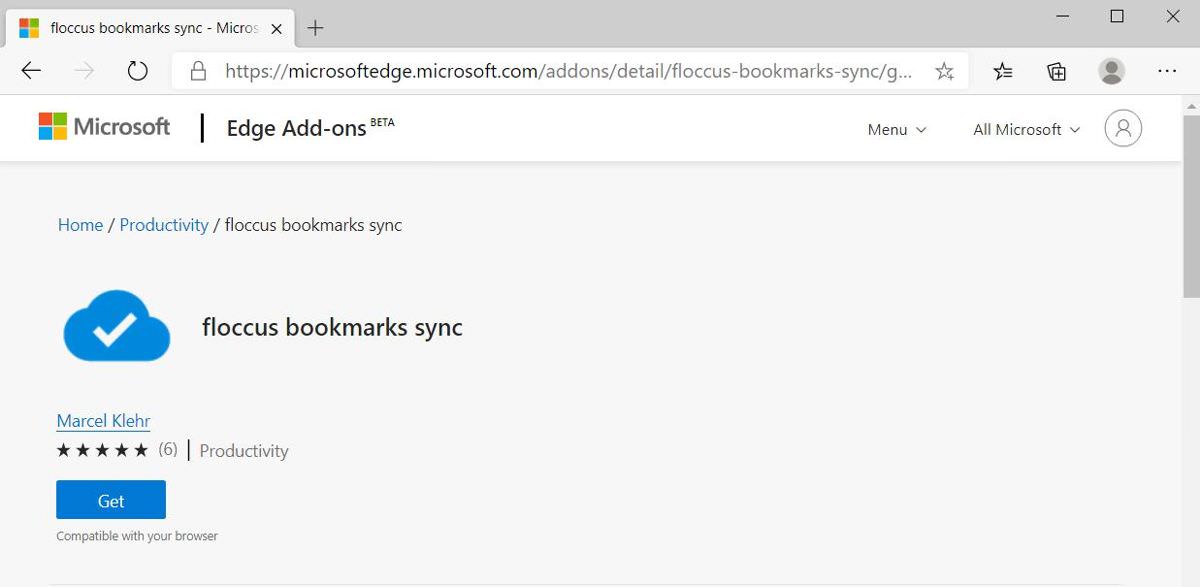Expand the All Microsoft dropdown
The image size is (1200, 587).
coord(1024,129)
